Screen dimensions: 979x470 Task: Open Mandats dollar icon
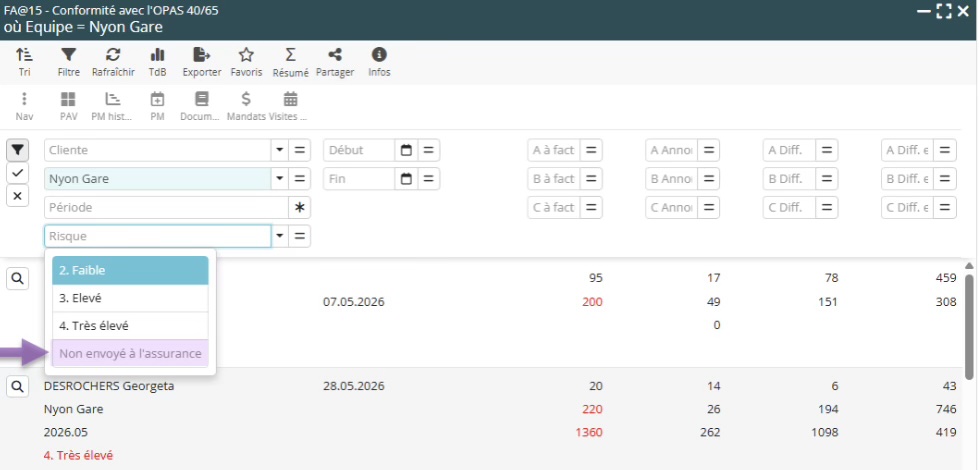tap(246, 106)
